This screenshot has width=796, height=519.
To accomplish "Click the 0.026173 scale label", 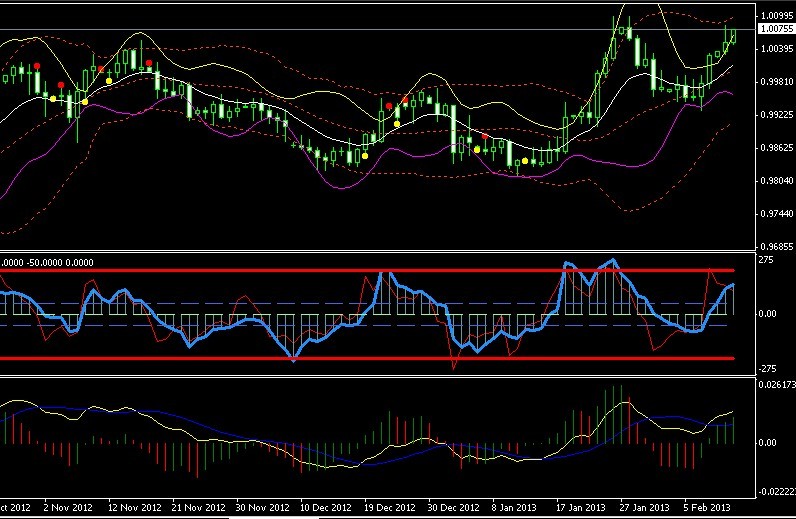I will pyautogui.click(x=777, y=385).
